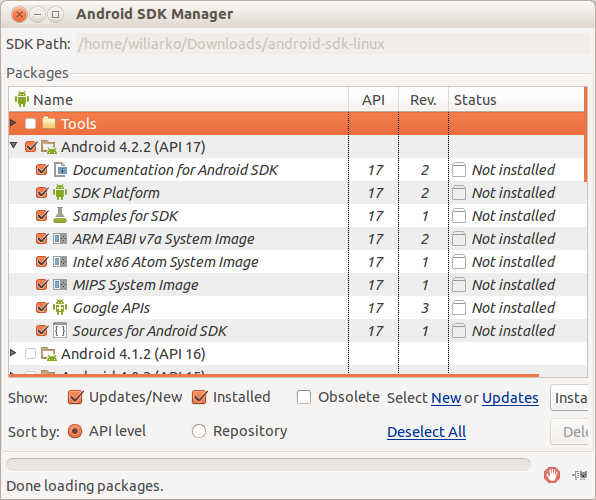Screen dimensions: 596x500
Task: Click the progress bar above status text
Action: (x=268, y=464)
